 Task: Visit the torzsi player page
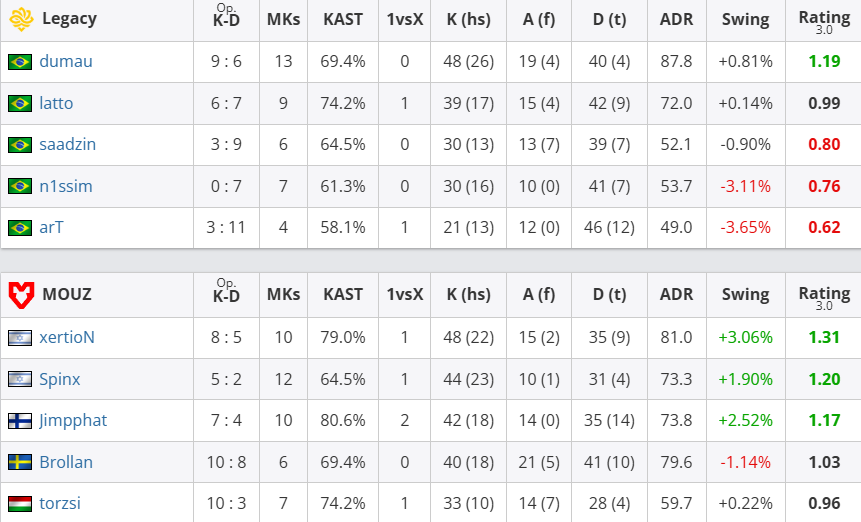[x=60, y=504]
